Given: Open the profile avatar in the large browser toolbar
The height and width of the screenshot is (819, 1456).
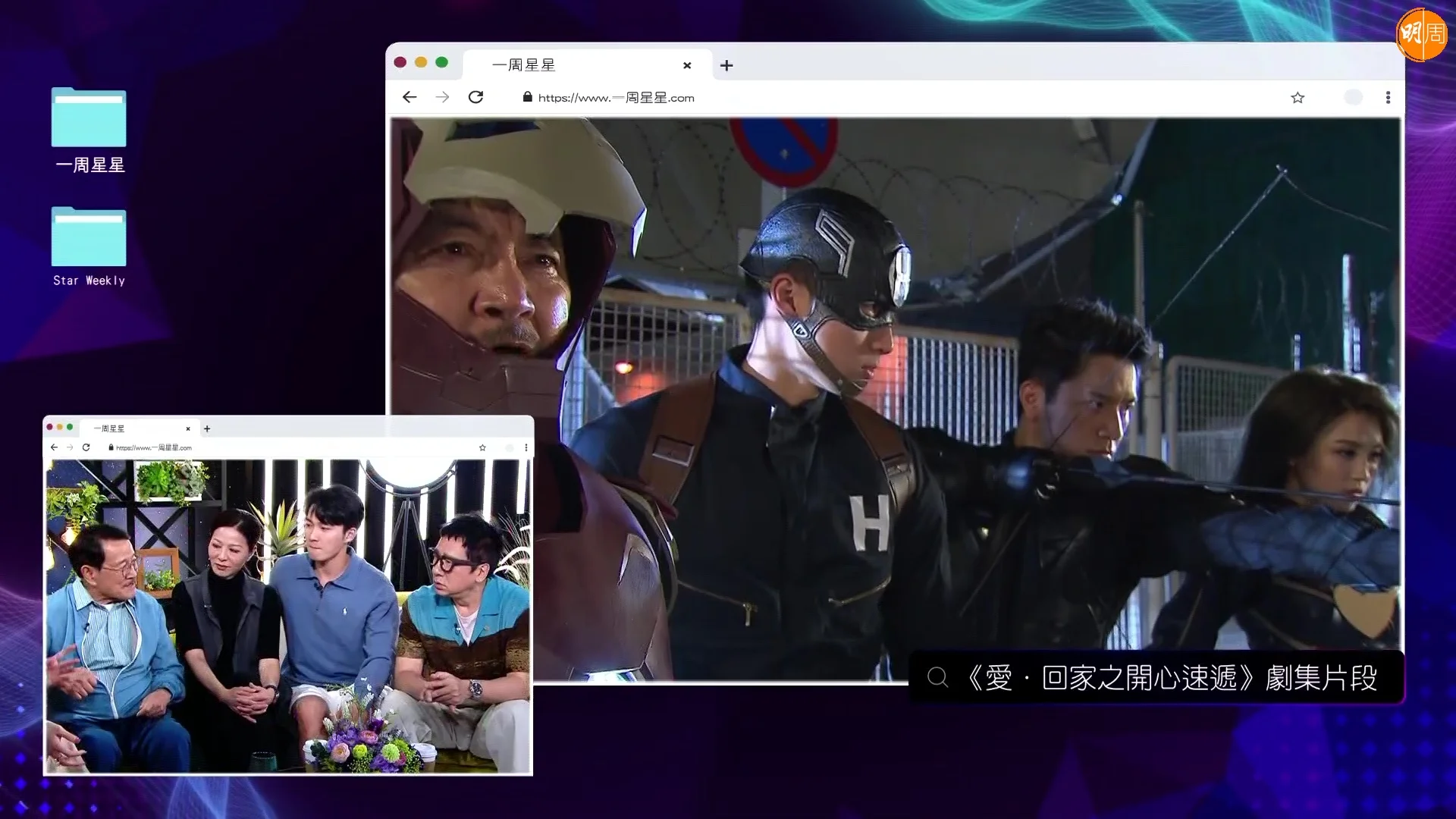Looking at the screenshot, I should point(1353,97).
